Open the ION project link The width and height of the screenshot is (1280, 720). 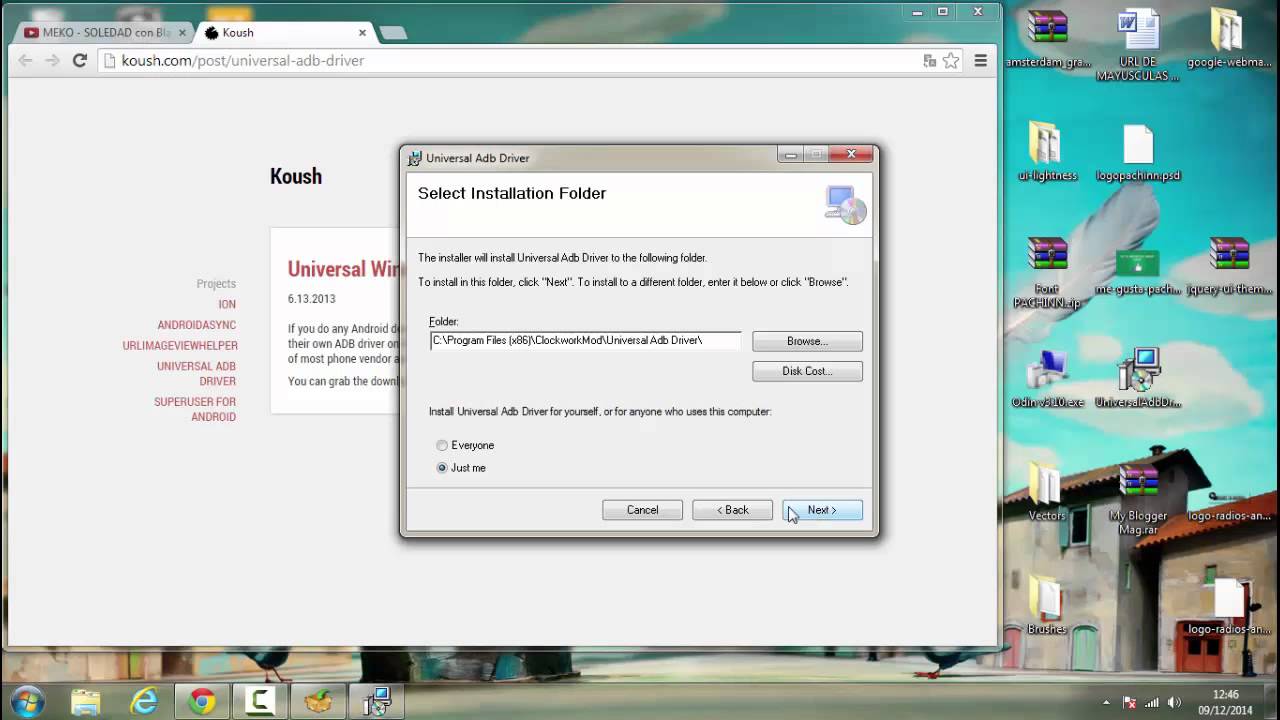[227, 304]
